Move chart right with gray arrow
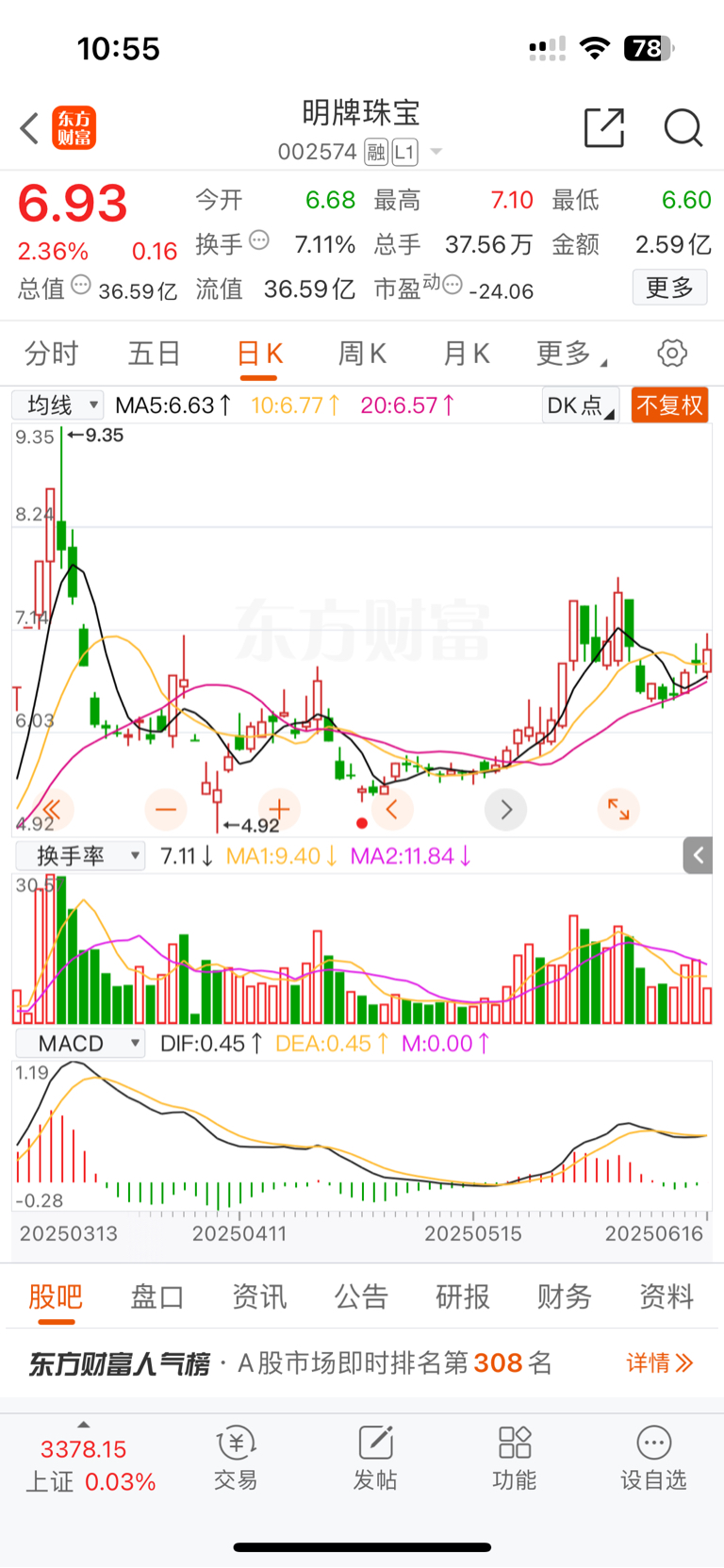724x1568 pixels. click(506, 809)
